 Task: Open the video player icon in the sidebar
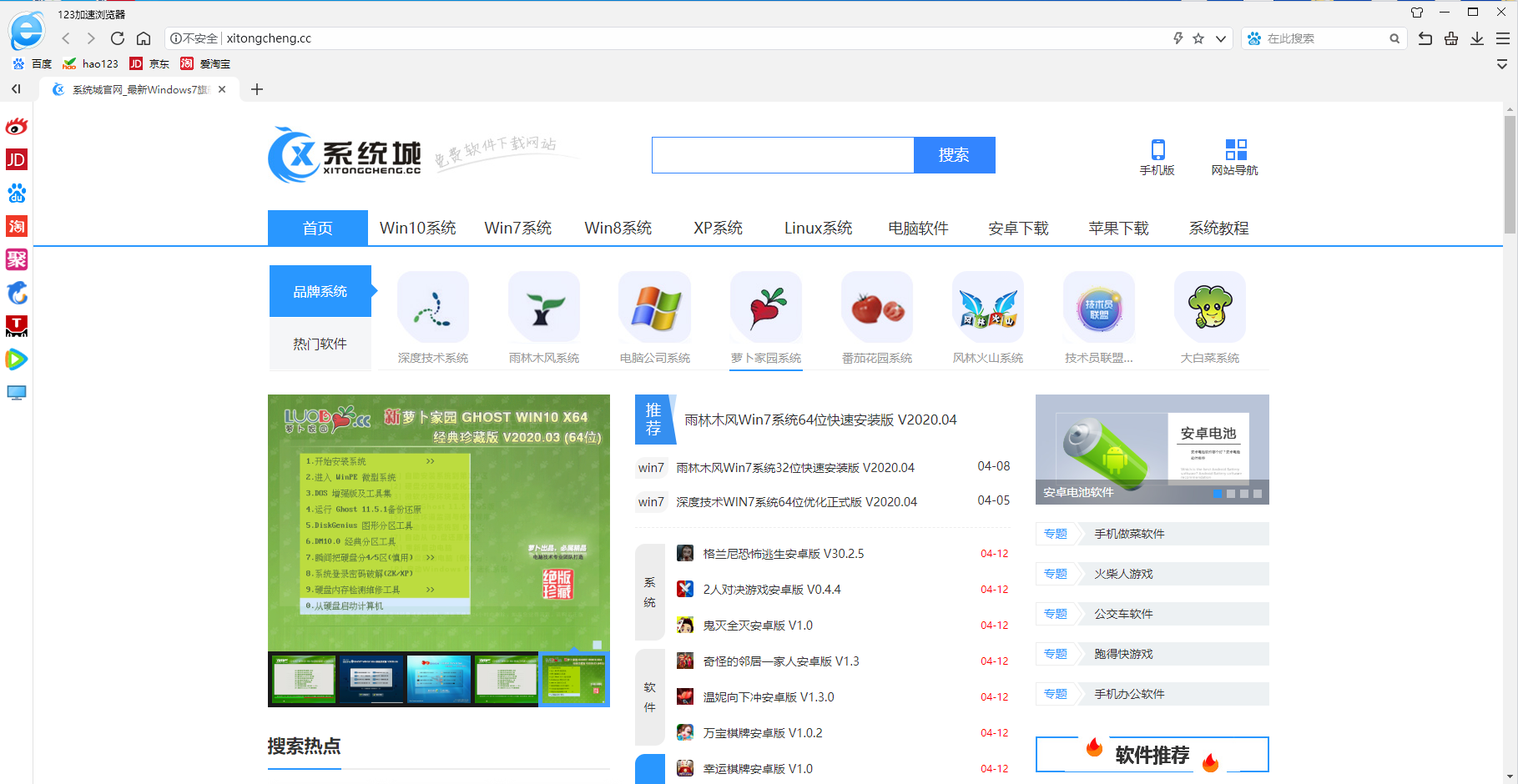[x=17, y=359]
